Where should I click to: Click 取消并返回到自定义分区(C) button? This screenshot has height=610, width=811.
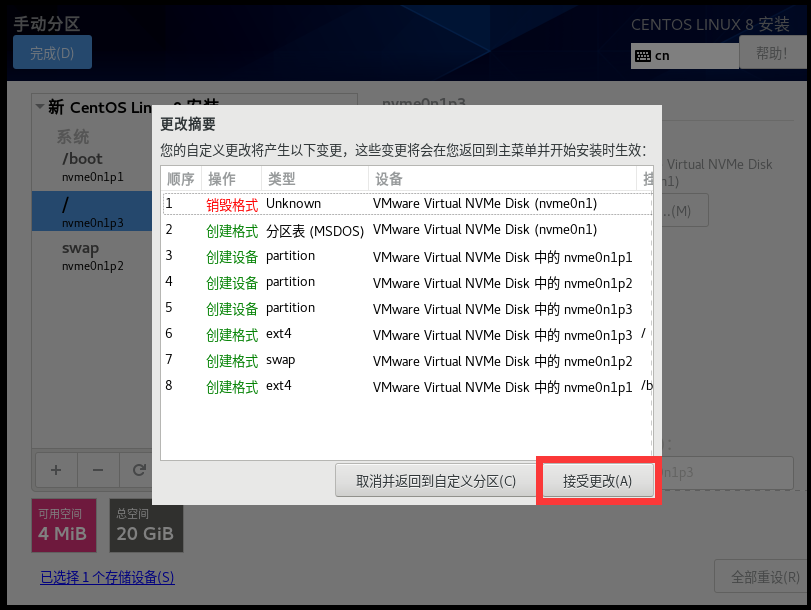point(435,481)
